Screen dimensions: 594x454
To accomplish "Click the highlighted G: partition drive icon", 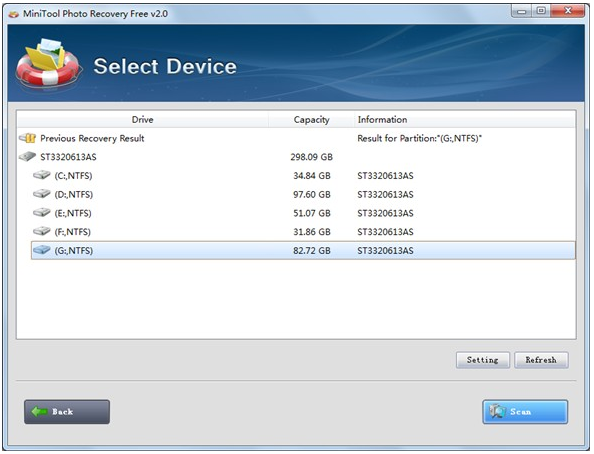I will click(42, 250).
